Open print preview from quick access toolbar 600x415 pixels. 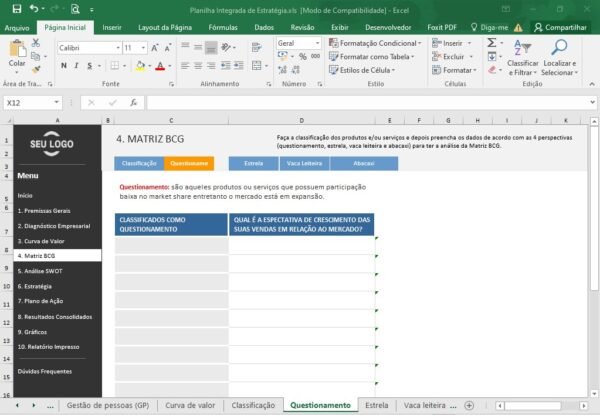[75, 9]
